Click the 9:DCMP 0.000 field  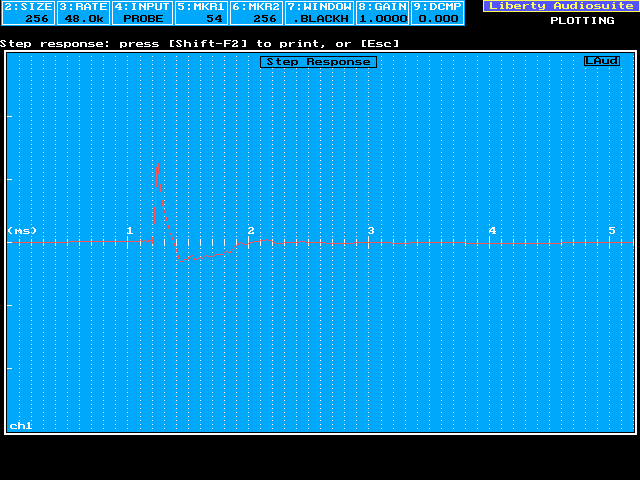(437, 12)
